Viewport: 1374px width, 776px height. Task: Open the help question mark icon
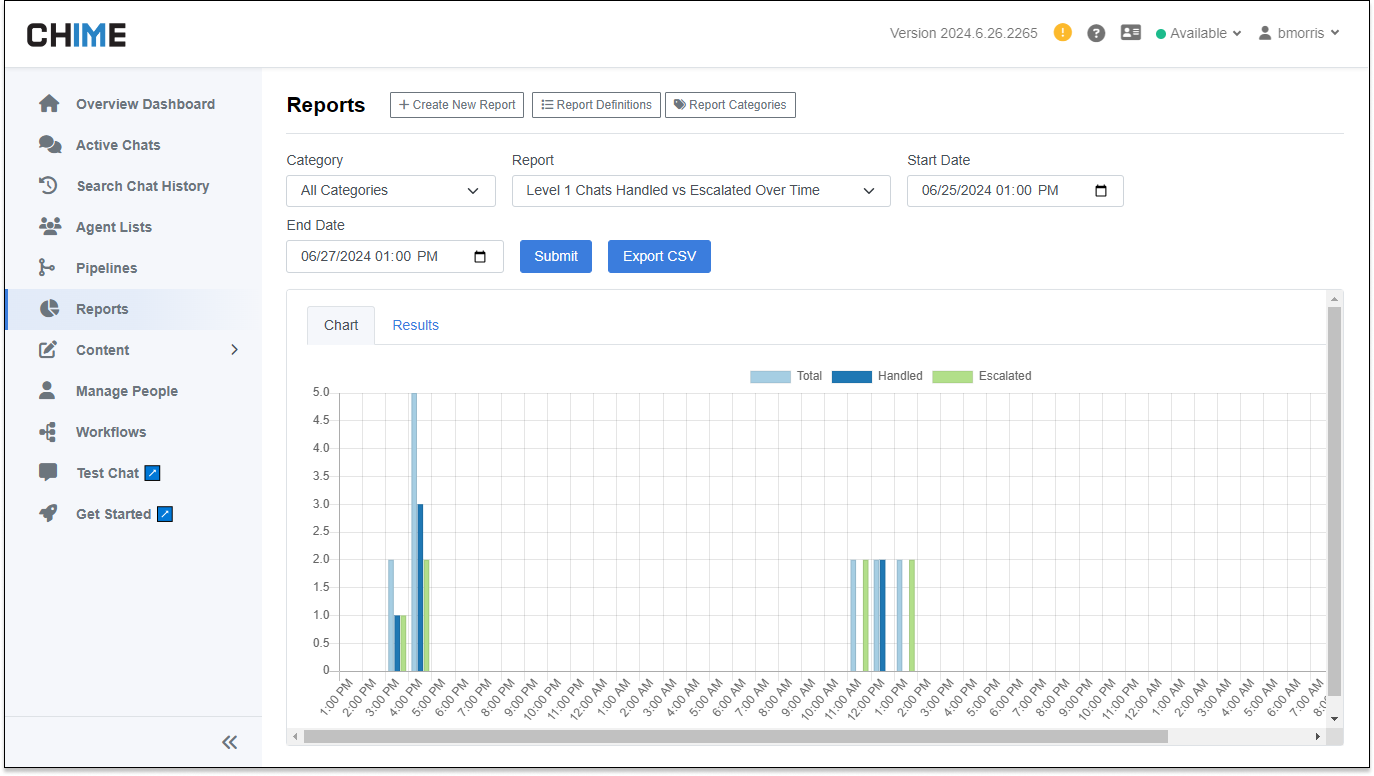click(x=1096, y=33)
